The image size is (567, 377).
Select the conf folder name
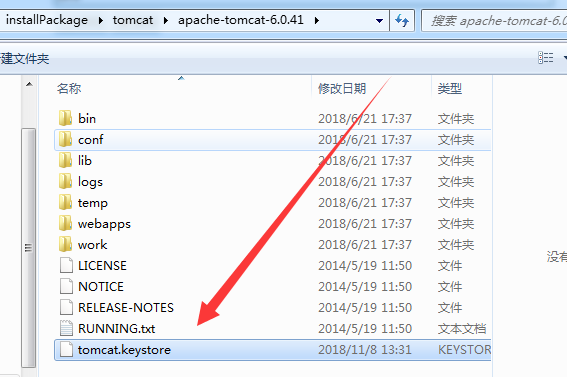(90, 140)
